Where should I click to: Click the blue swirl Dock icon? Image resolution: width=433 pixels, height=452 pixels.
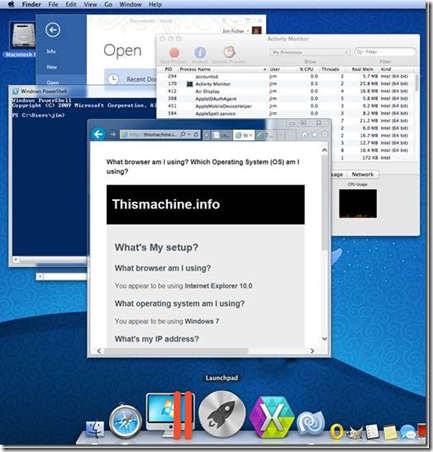pyautogui.click(x=311, y=424)
